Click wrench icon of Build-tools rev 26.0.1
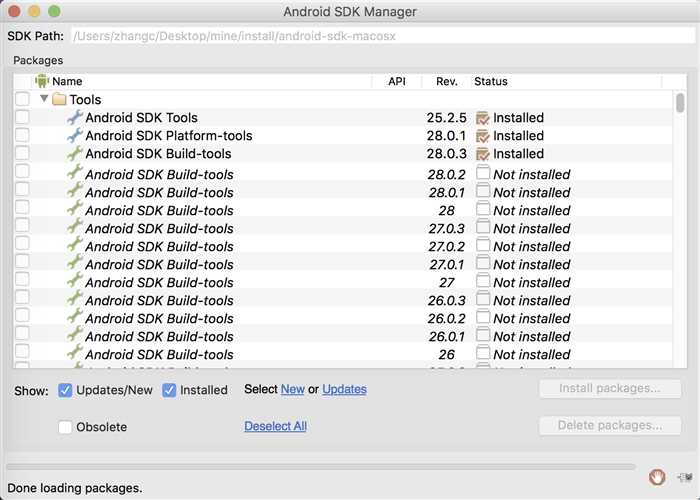The image size is (700, 500). pos(75,333)
